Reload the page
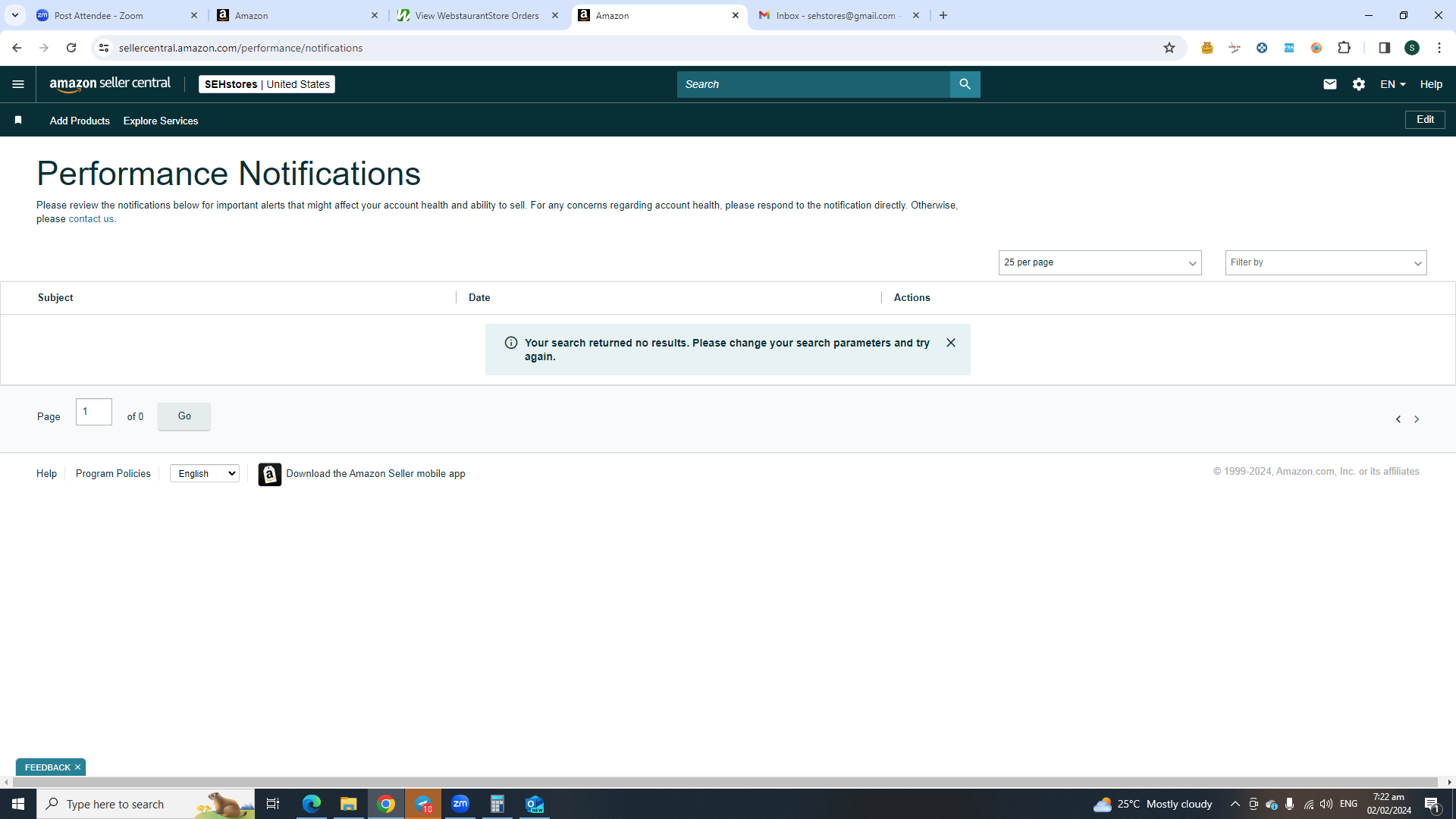1456x819 pixels. click(71, 48)
